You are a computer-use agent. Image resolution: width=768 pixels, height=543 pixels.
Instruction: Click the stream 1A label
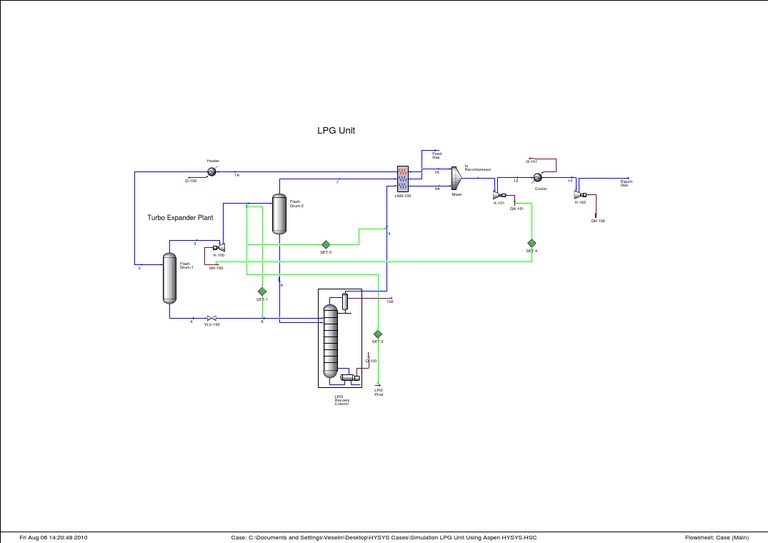click(237, 175)
